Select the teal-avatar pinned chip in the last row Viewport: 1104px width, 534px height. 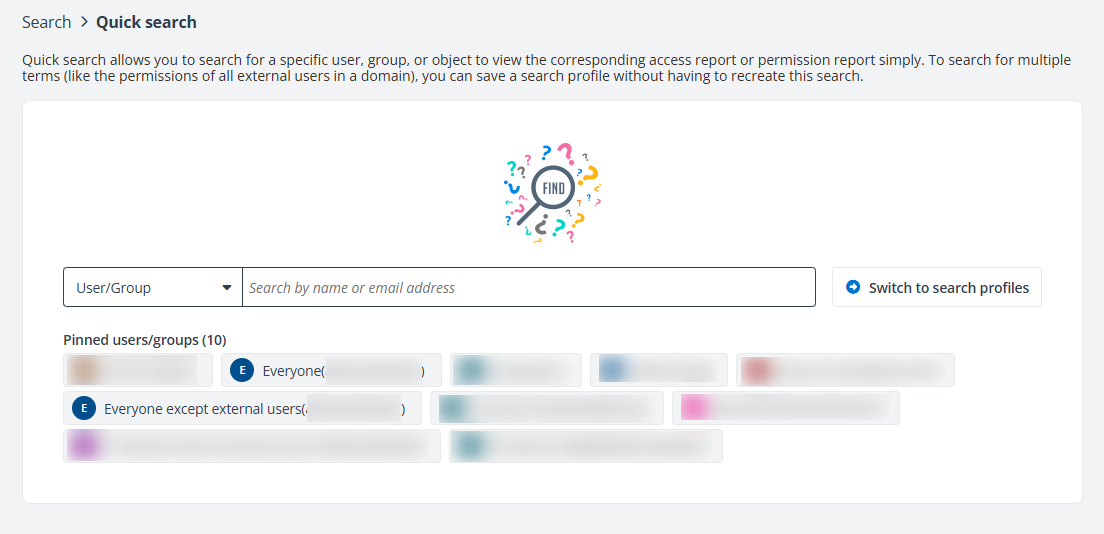pos(586,446)
